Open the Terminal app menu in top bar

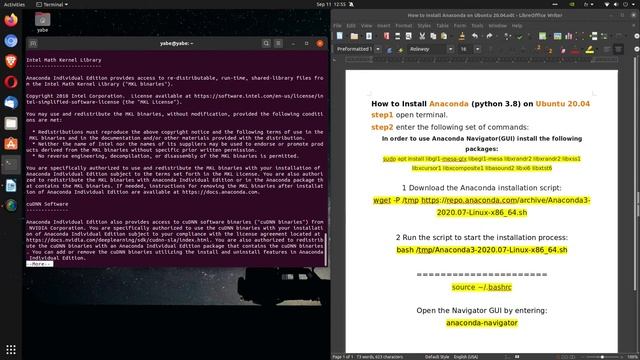pyautogui.click(x=52, y=4)
